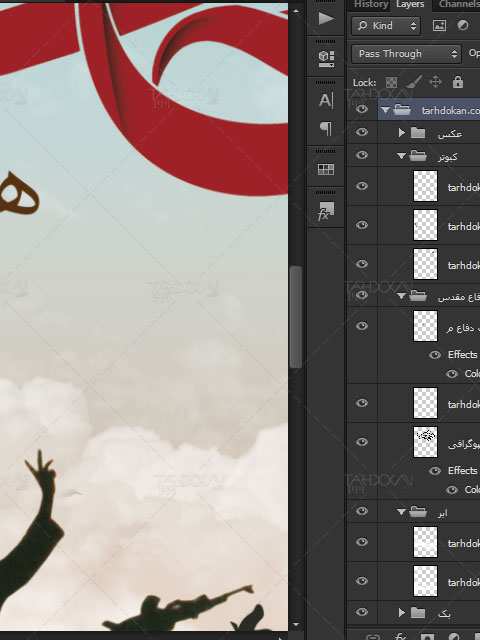Open the Kind filter dropdown

pos(386,26)
